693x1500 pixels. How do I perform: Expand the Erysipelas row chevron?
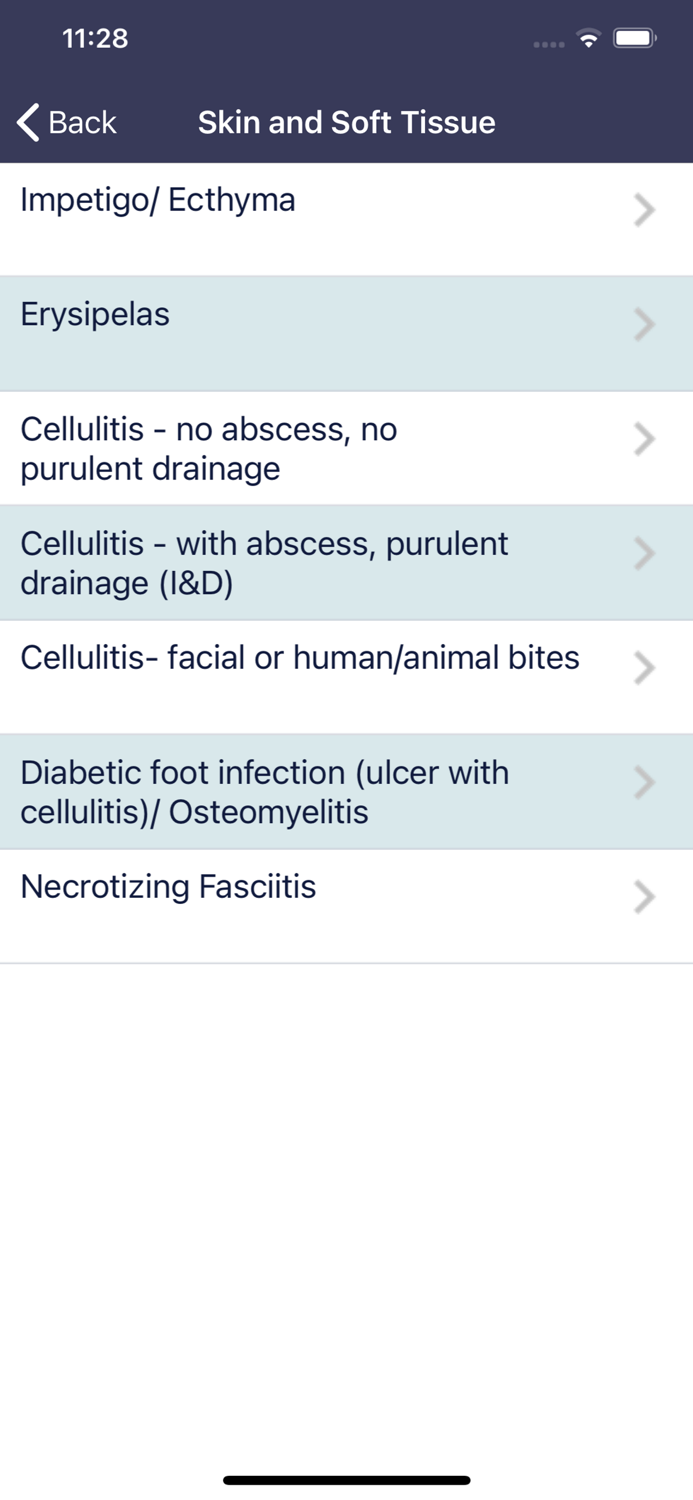pos(644,324)
